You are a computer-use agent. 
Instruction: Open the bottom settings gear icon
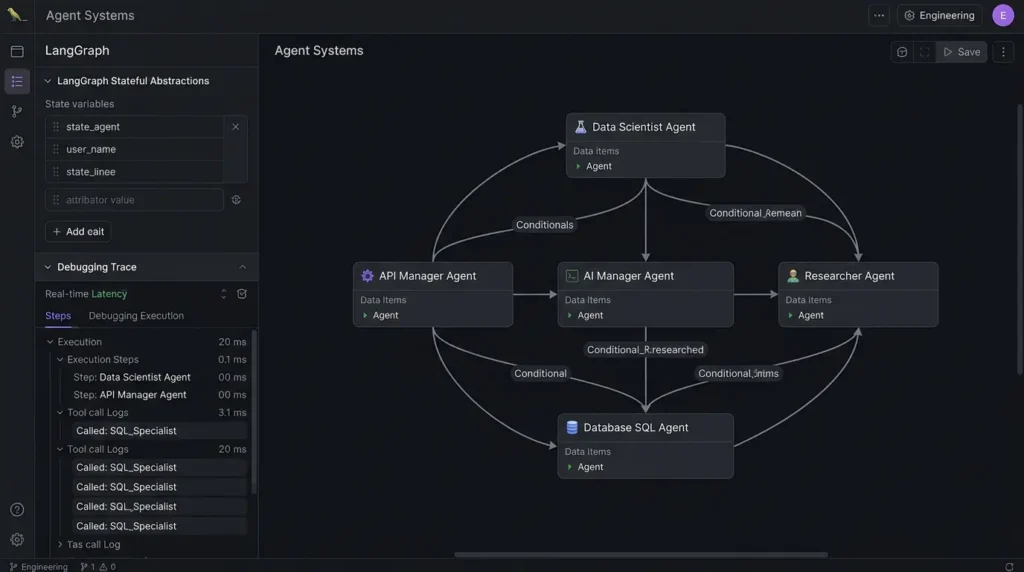click(17, 540)
